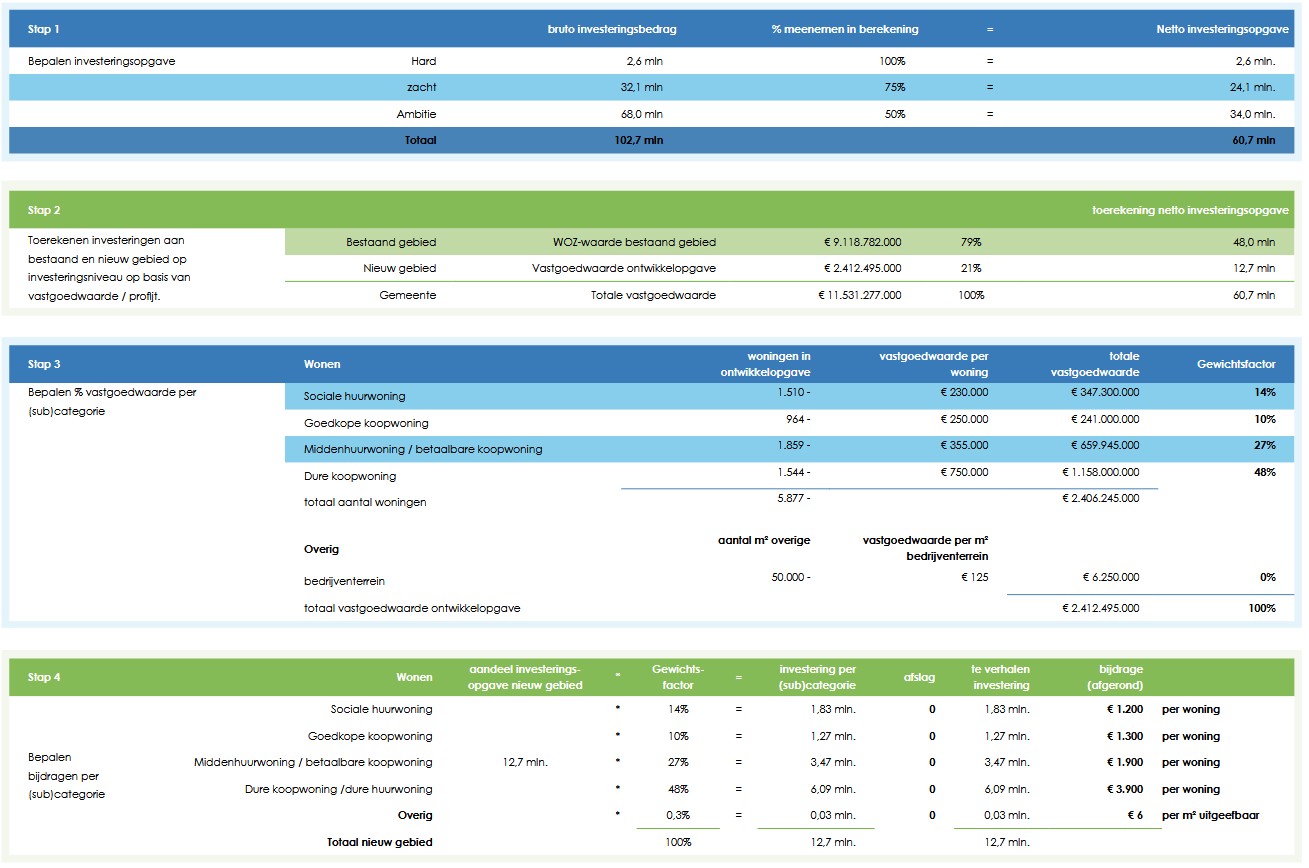Click the "Gemeente" row label
The height and width of the screenshot is (868, 1309).
coord(408,295)
